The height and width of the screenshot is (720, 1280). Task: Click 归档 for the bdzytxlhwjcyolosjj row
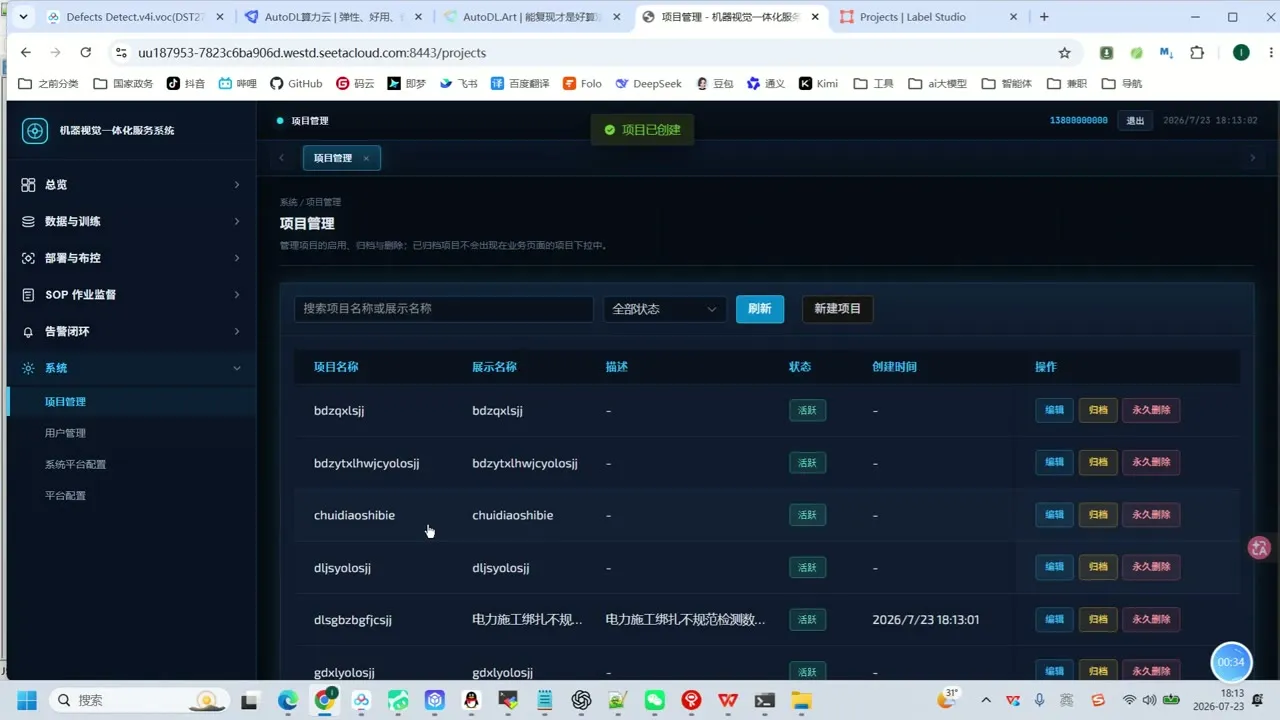(x=1098, y=462)
